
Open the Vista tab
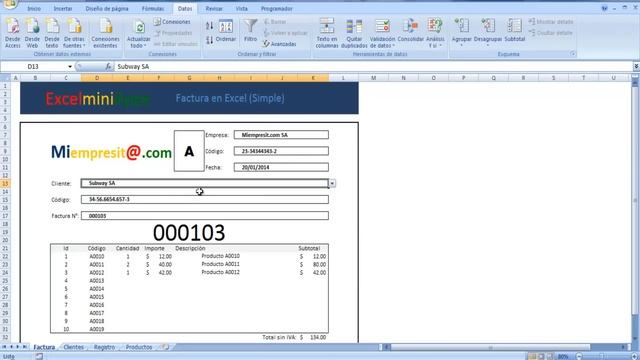pos(242,9)
